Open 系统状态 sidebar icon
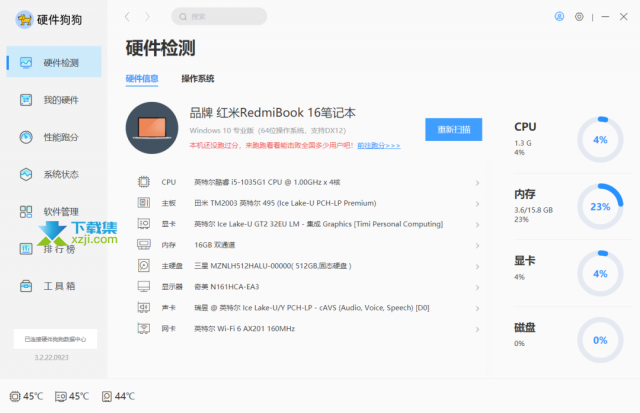Viewport: 640px width, 413px height. [26, 174]
